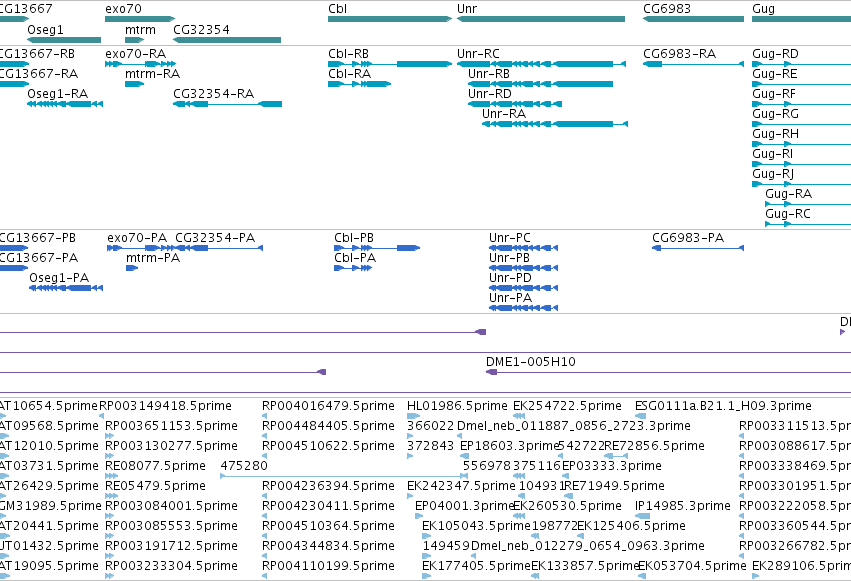Select transcript Gug-RJ

point(802,184)
